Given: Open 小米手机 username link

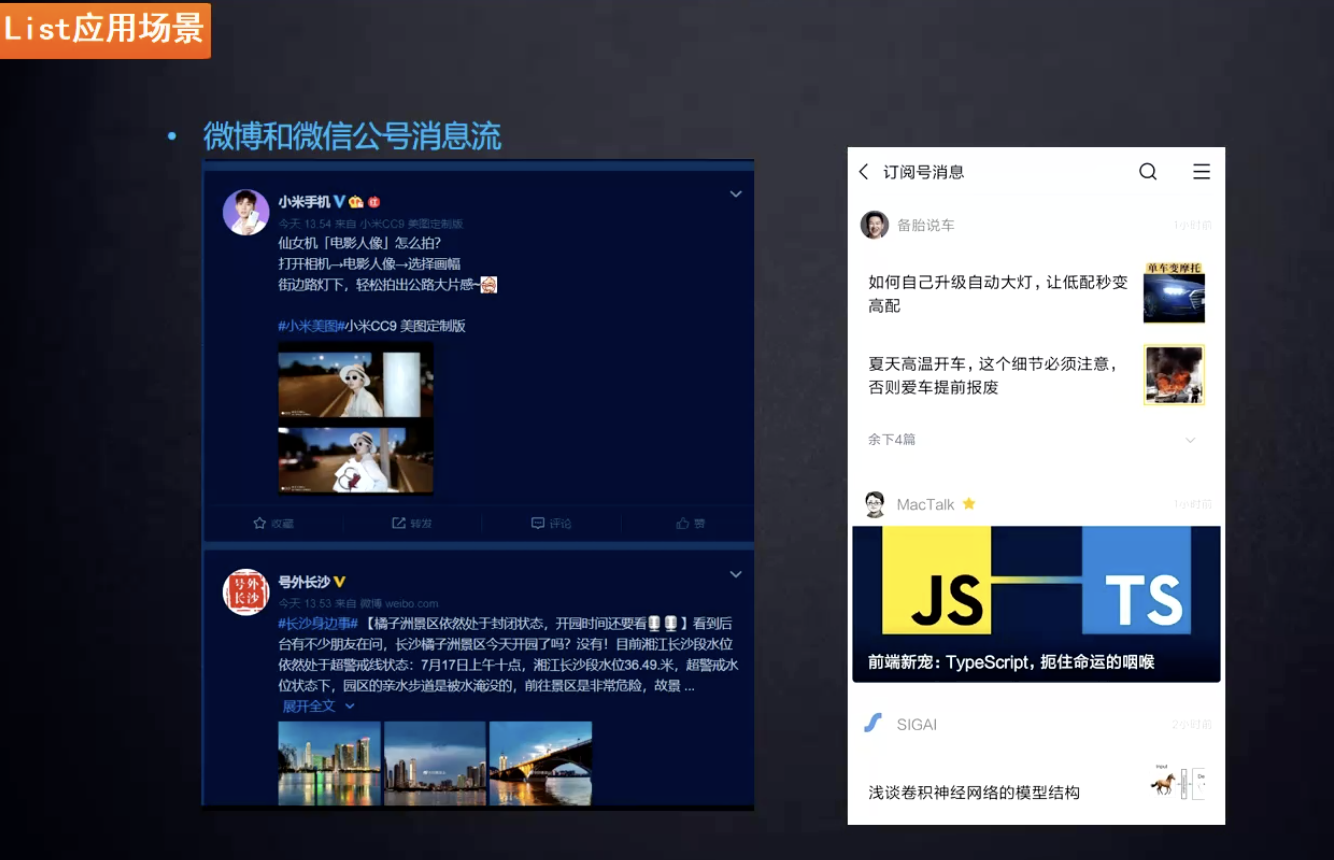Looking at the screenshot, I should tap(304, 201).
